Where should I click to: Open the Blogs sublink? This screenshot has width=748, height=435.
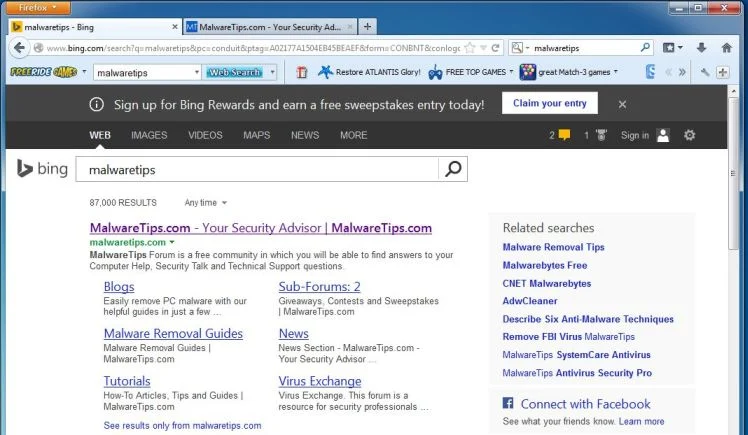pos(119,287)
